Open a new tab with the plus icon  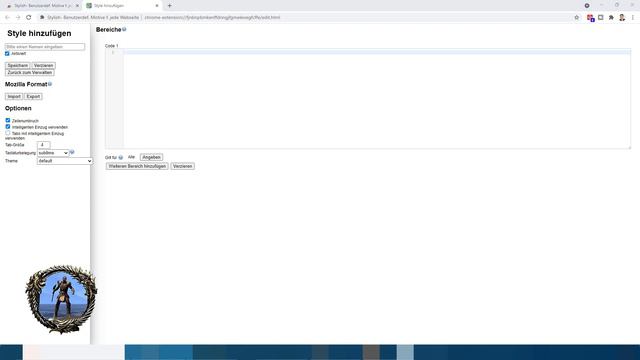pyautogui.click(x=169, y=6)
